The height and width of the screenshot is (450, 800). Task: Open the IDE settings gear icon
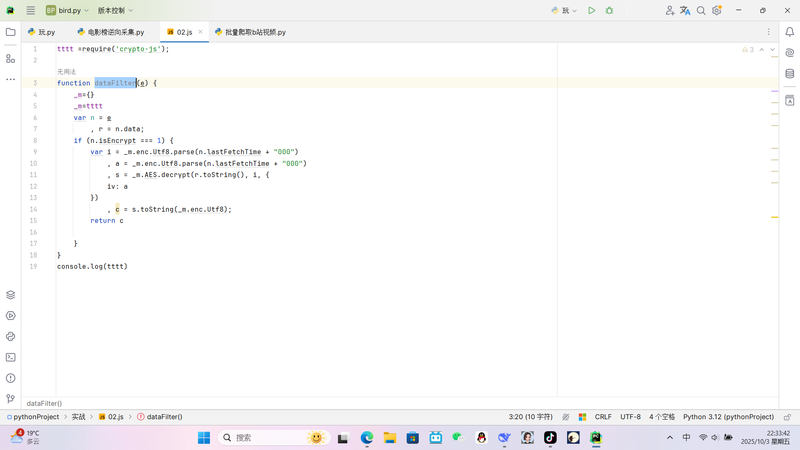point(717,11)
